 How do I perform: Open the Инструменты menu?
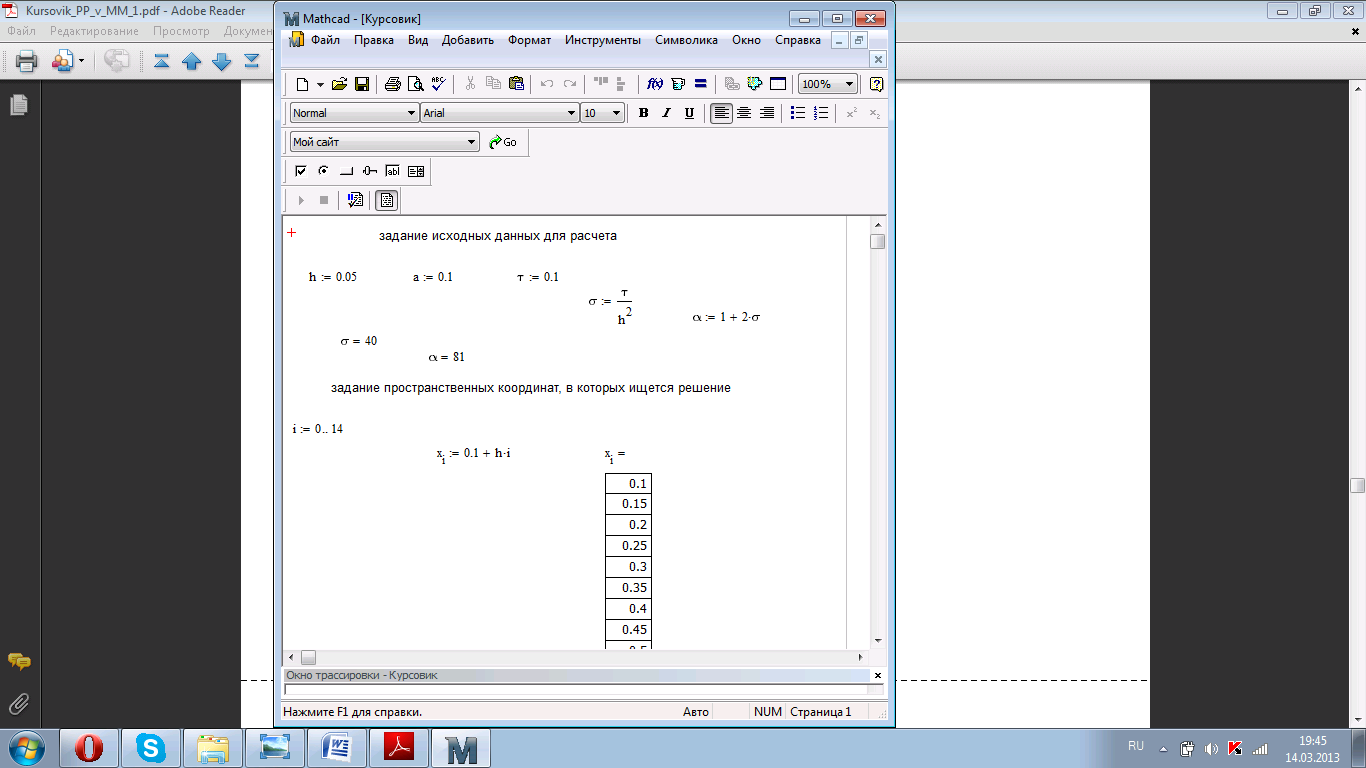tap(603, 40)
